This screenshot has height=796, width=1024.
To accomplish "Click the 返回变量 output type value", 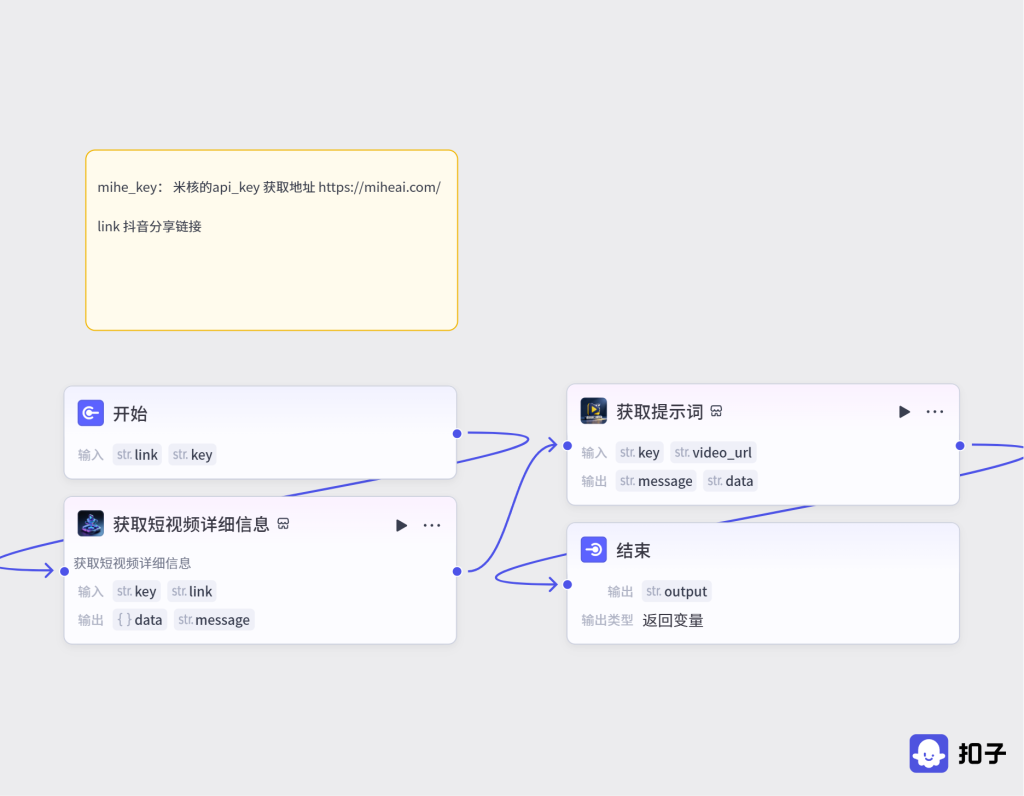I will (673, 620).
